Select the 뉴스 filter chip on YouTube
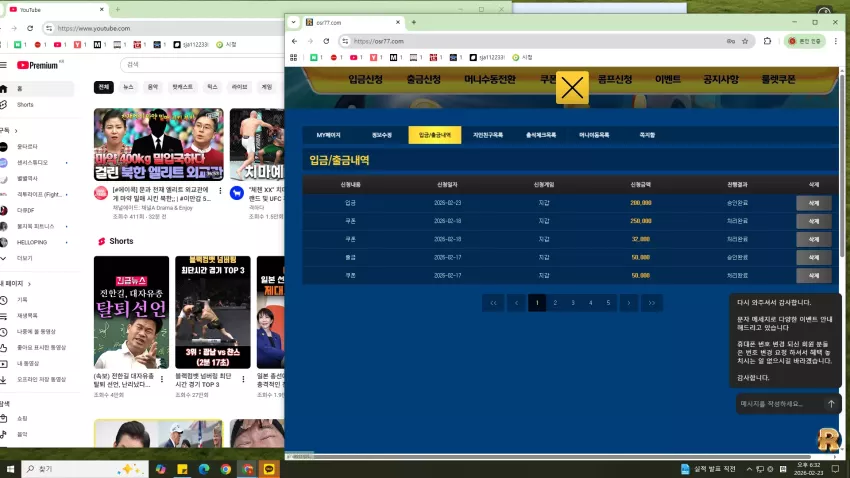Screen dimensions: 850x478 (128, 87)
